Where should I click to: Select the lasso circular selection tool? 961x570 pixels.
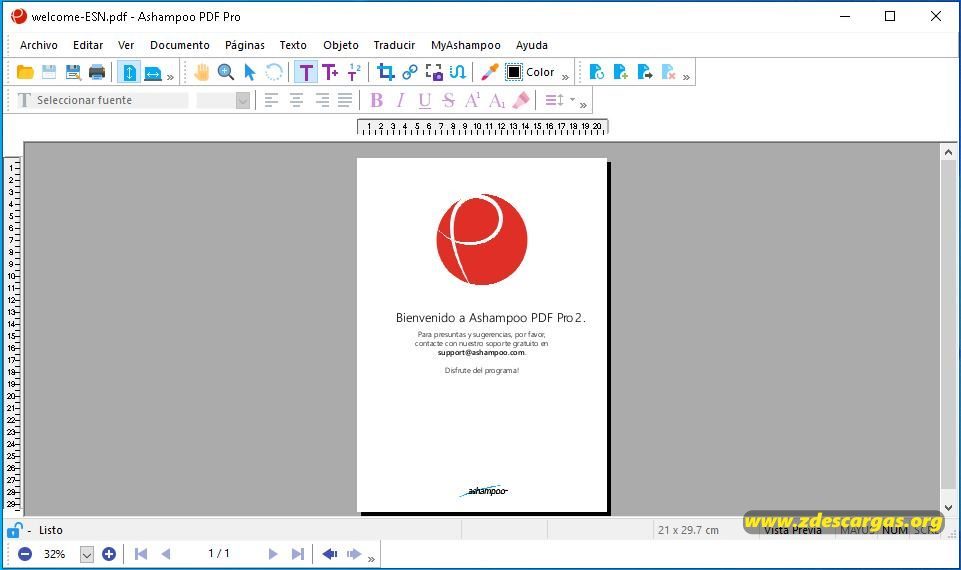tap(274, 72)
